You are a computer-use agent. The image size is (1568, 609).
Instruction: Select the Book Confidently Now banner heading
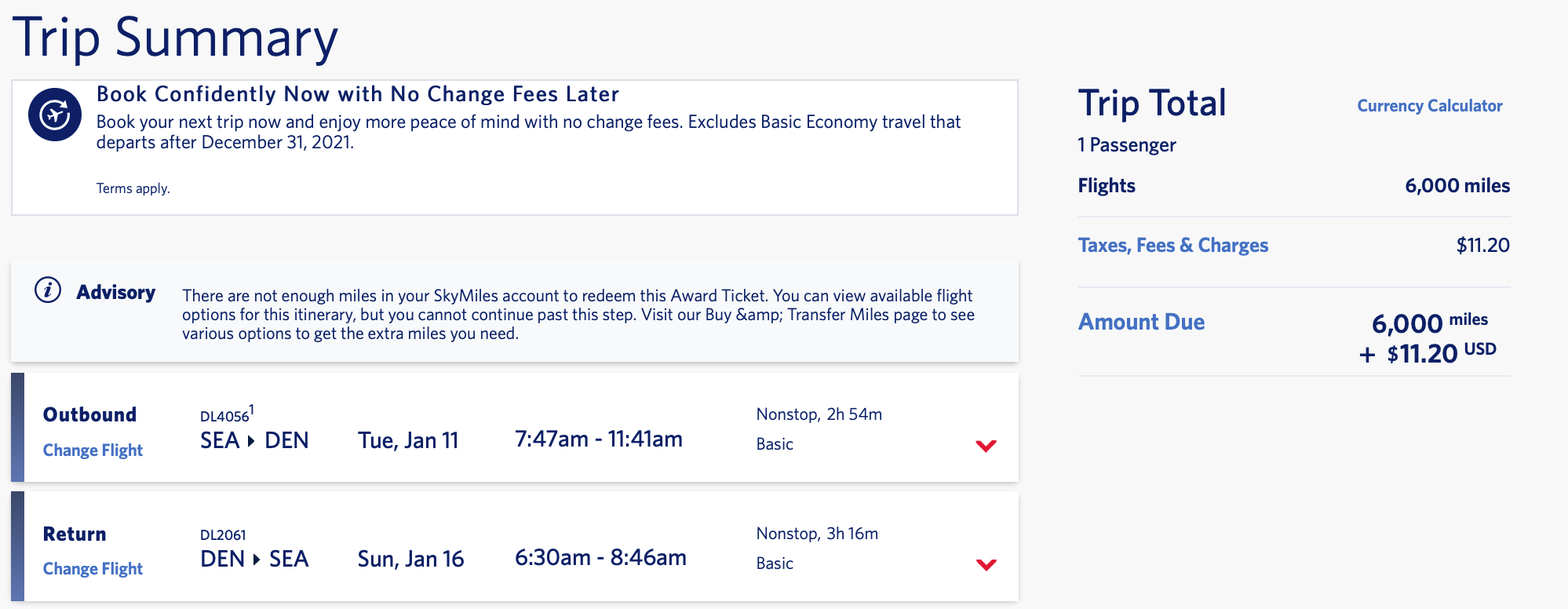(x=357, y=94)
